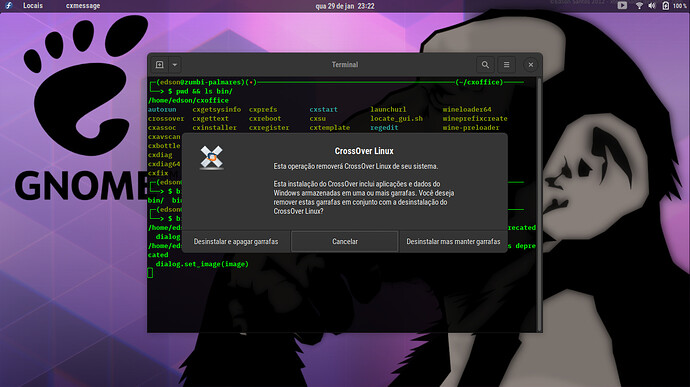Image resolution: width=690 pixels, height=387 pixels.
Task: Open the clock showing qua 29 de jan 23:22
Action: (345, 6)
